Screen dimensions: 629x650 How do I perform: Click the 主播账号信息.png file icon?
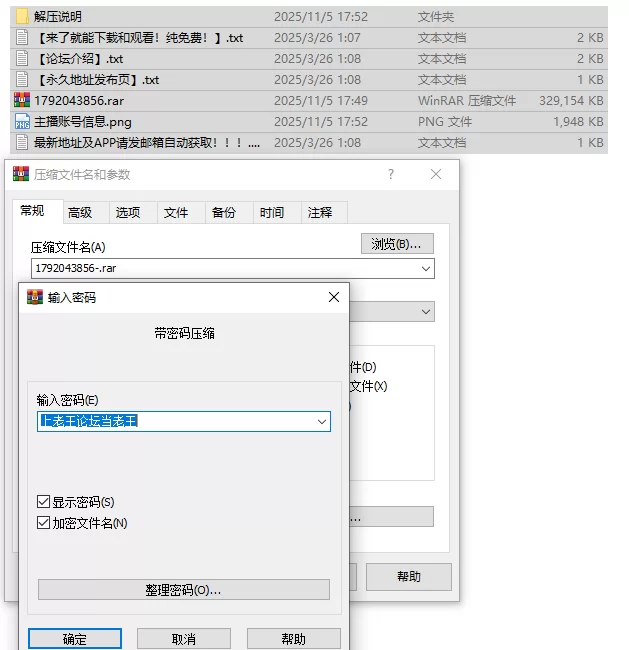point(22,122)
